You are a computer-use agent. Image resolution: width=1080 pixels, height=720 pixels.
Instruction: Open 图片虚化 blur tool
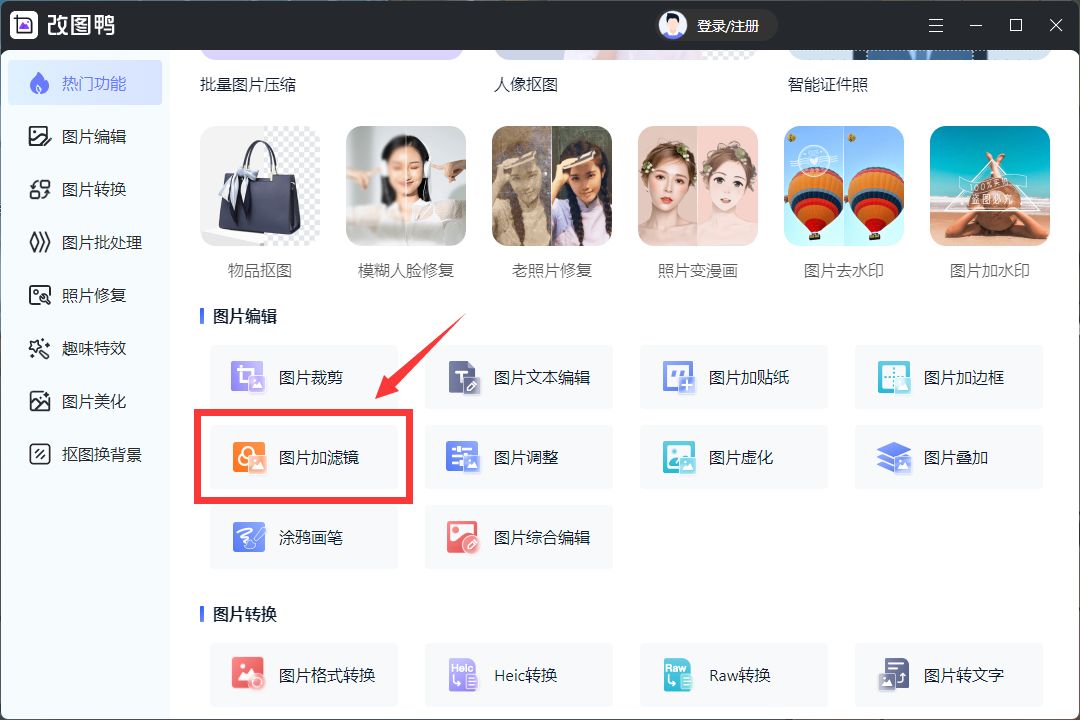point(733,457)
